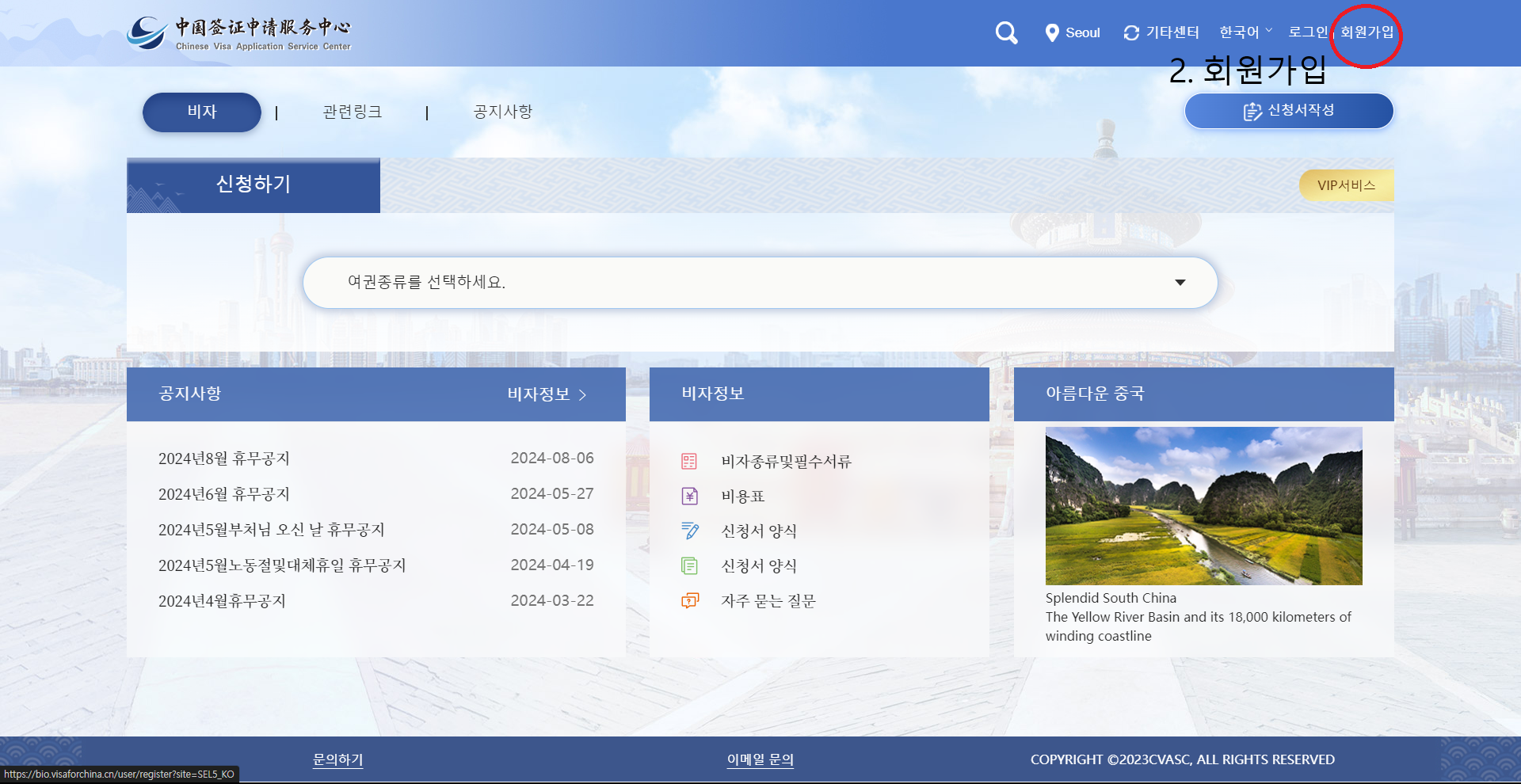Click the 기타센터 refresh icon
Screen dimensions: 1521x784
tap(1131, 32)
